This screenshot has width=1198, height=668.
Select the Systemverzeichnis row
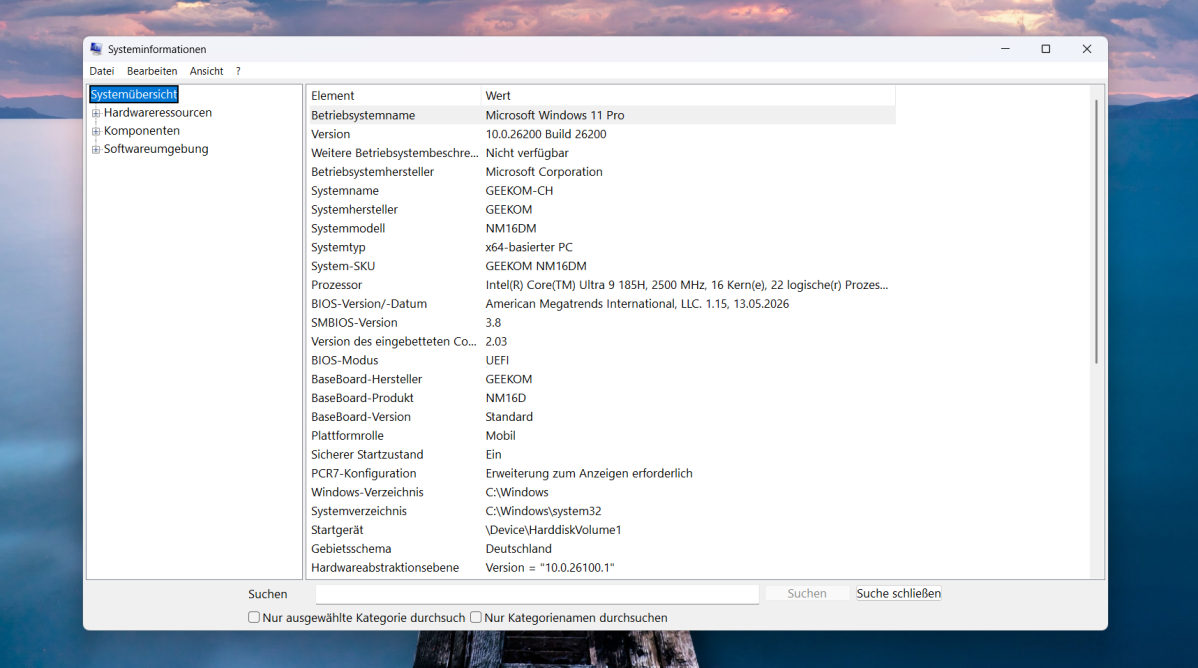tap(601, 511)
